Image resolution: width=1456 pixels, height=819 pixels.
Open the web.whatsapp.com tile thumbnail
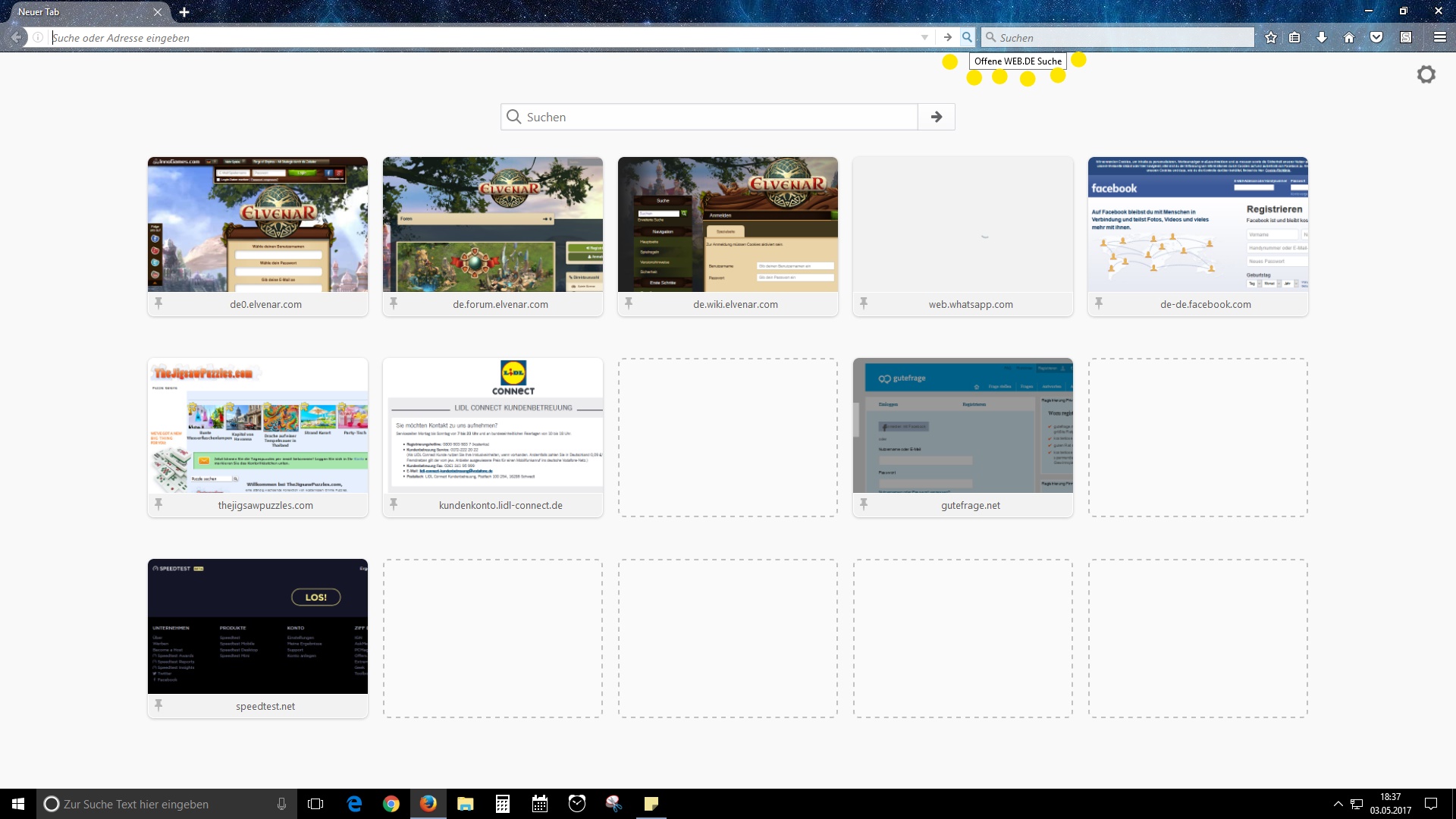(962, 224)
